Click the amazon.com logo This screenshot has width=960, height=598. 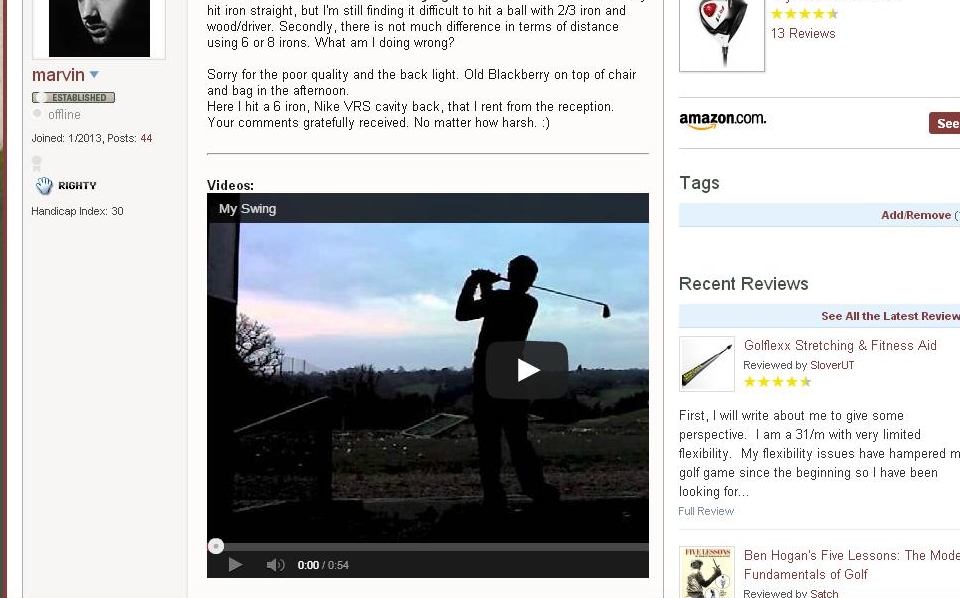pos(722,120)
